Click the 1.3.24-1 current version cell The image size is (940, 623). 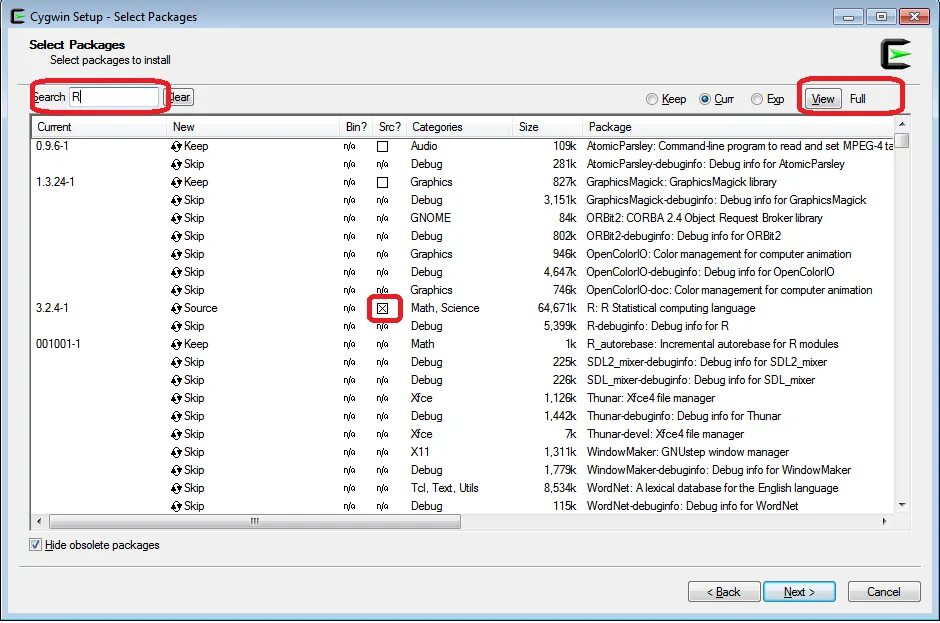coord(55,182)
